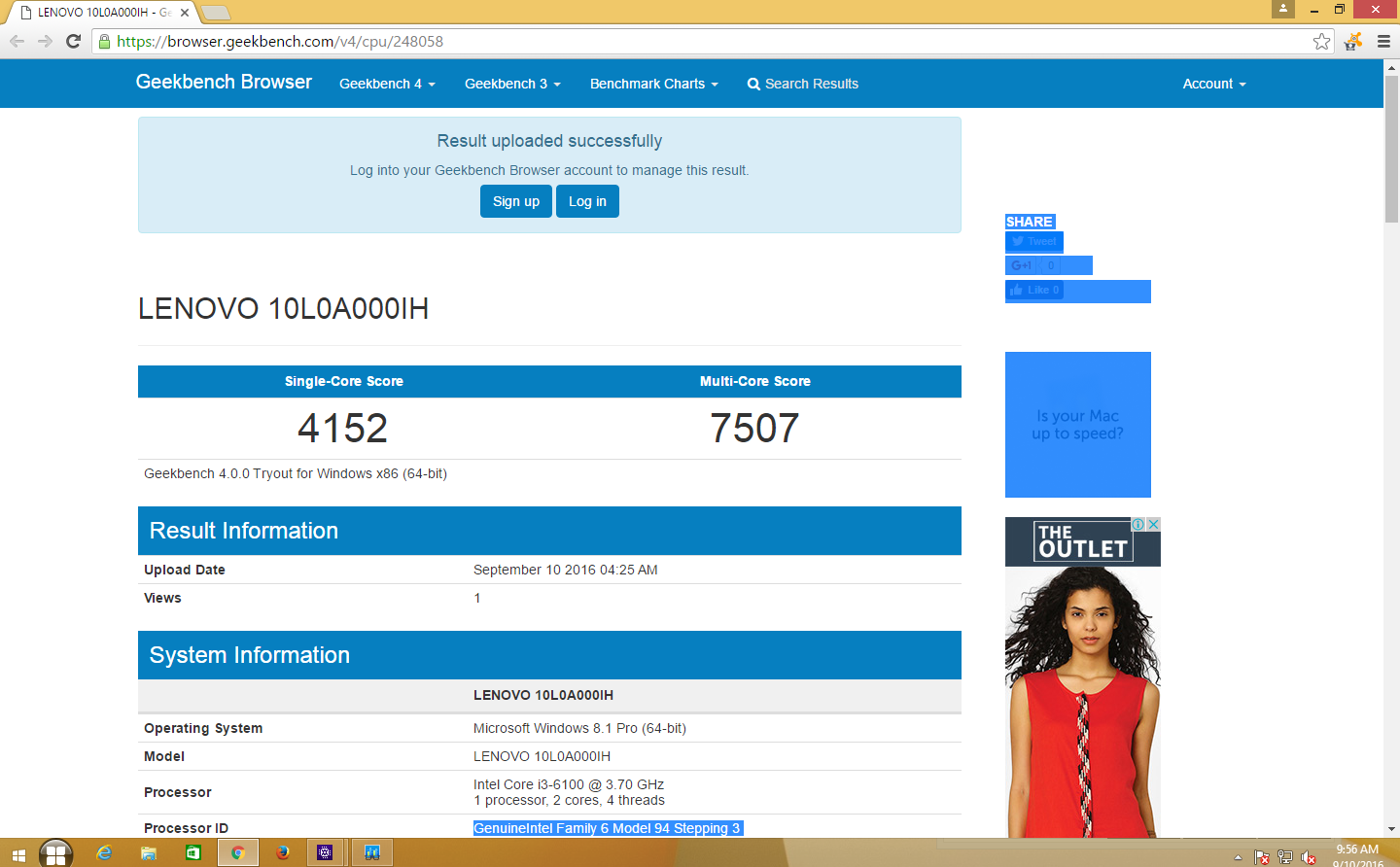Image resolution: width=1400 pixels, height=867 pixels.
Task: Open the network icon in system tray
Action: 1285,857
